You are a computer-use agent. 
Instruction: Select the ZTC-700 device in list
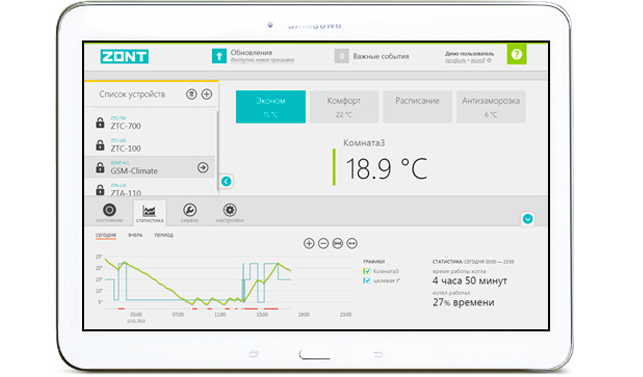150,123
